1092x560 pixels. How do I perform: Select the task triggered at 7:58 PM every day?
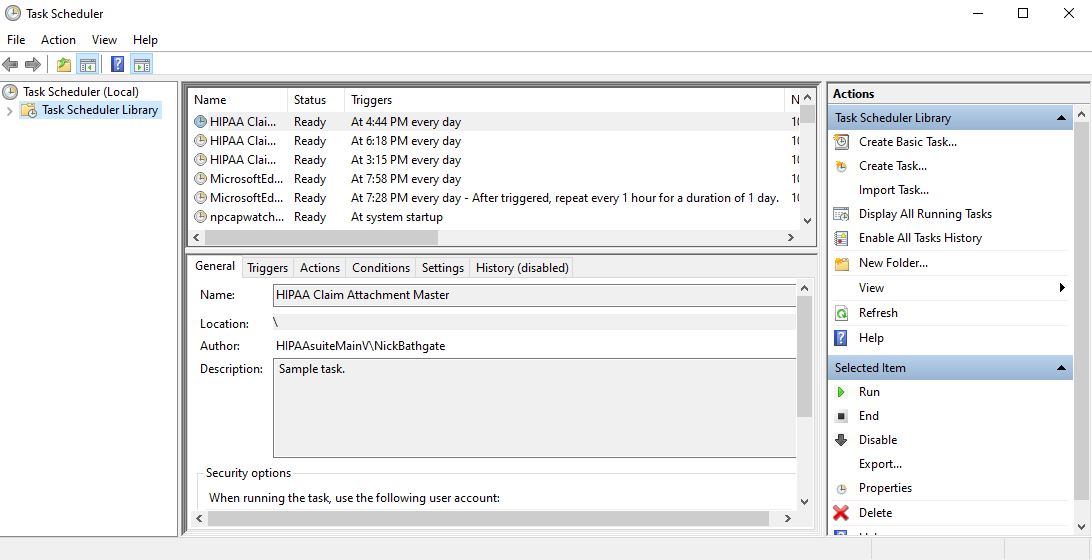[x=496, y=179]
